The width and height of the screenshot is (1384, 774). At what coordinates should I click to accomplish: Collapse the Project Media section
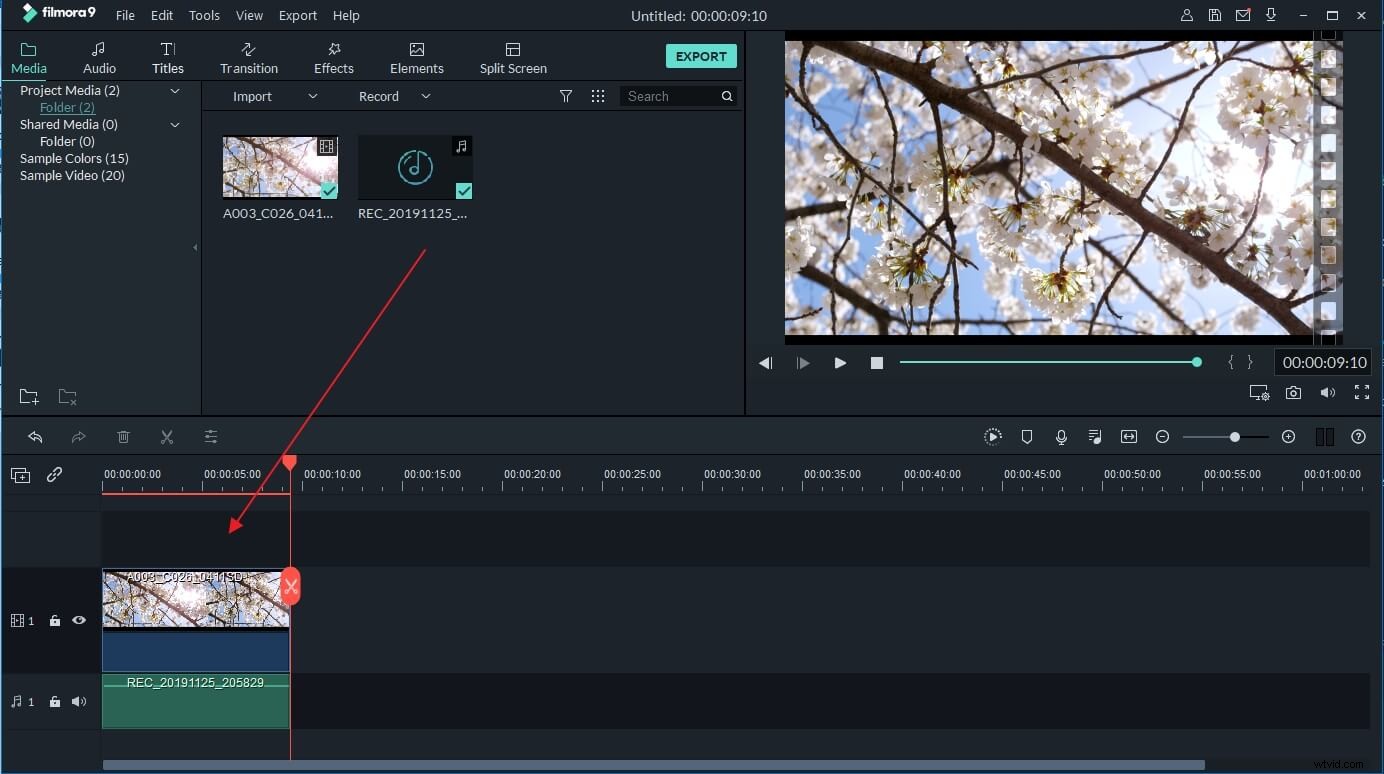pos(174,90)
